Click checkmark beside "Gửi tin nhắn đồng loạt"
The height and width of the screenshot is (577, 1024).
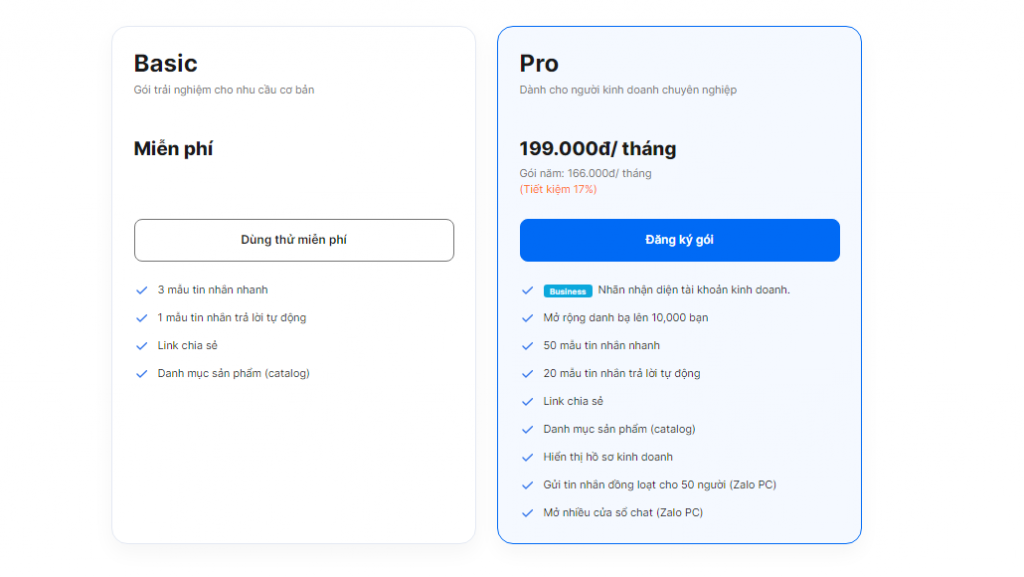pyautogui.click(x=527, y=485)
